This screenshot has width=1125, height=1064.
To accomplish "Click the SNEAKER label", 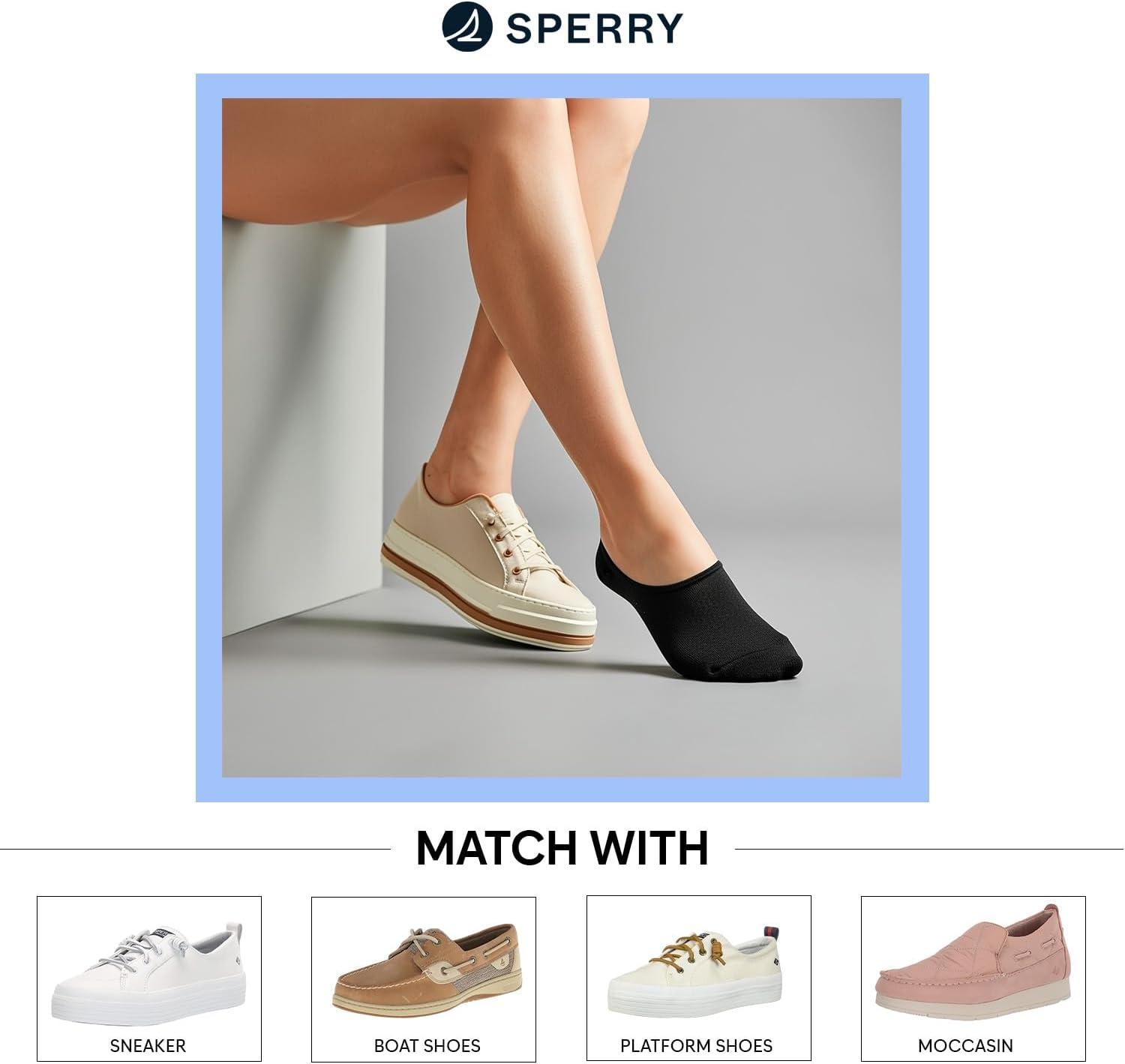I will tap(148, 1045).
